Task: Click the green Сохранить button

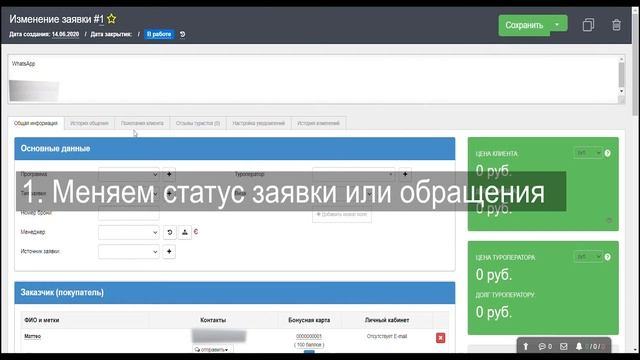Action: click(x=524, y=25)
